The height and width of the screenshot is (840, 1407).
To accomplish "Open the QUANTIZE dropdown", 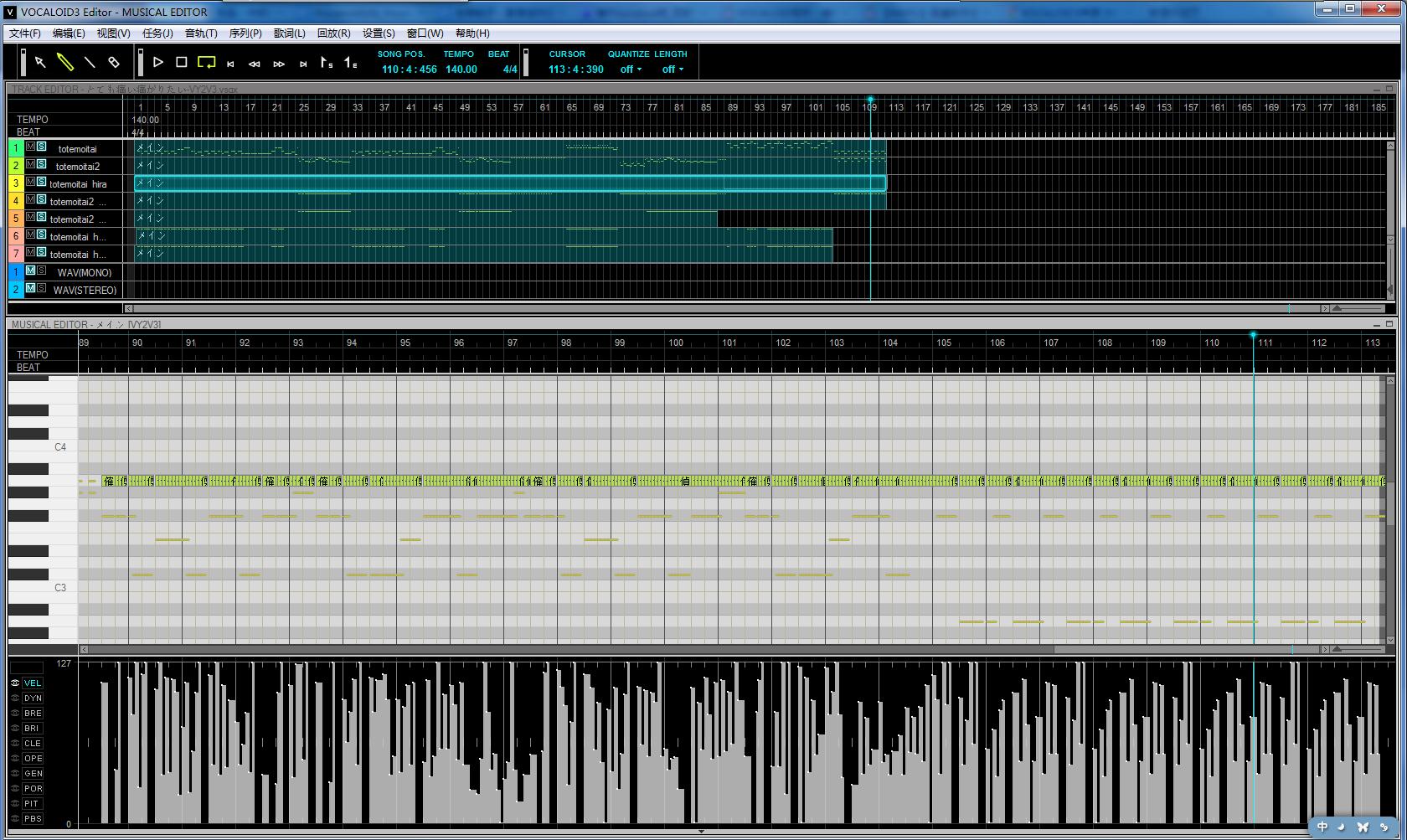I will tap(631, 70).
